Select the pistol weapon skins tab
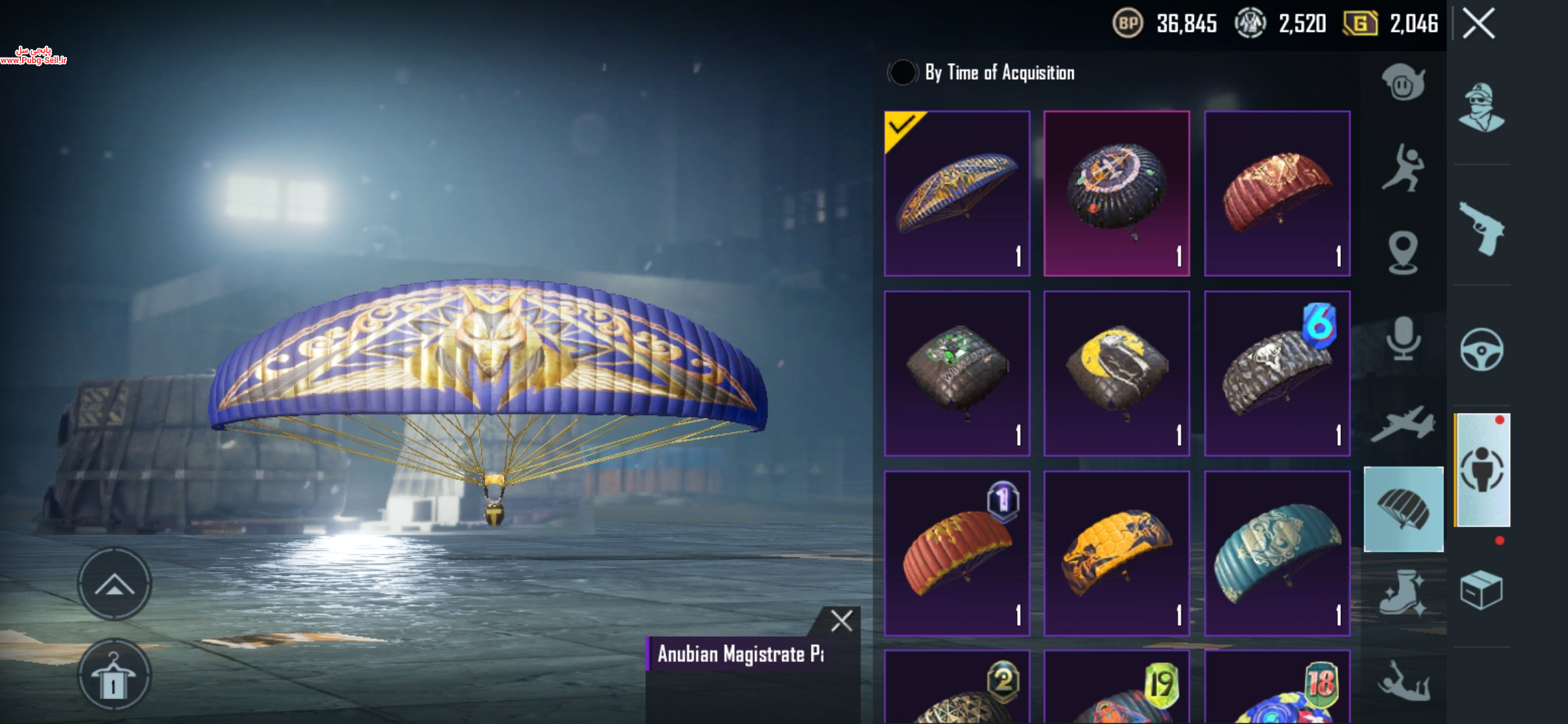 pos(1482,228)
